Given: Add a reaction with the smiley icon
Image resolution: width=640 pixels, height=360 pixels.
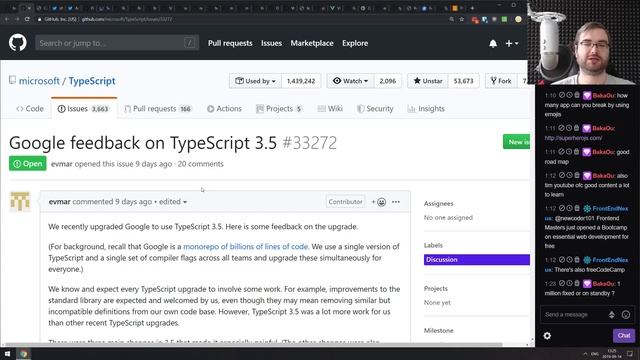Looking at the screenshot, I should pos(379,202).
